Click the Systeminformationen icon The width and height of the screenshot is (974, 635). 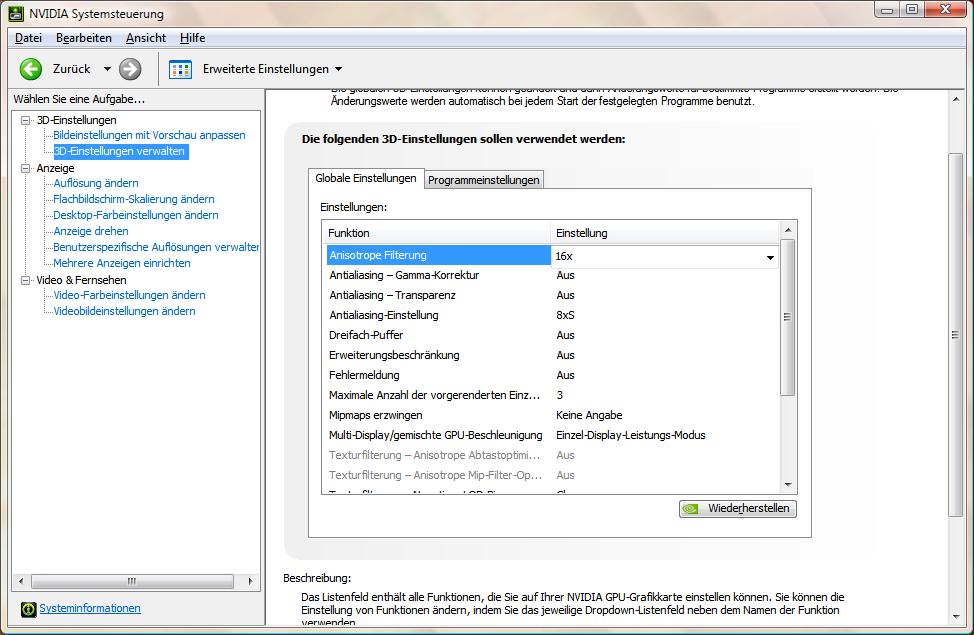click(x=29, y=609)
